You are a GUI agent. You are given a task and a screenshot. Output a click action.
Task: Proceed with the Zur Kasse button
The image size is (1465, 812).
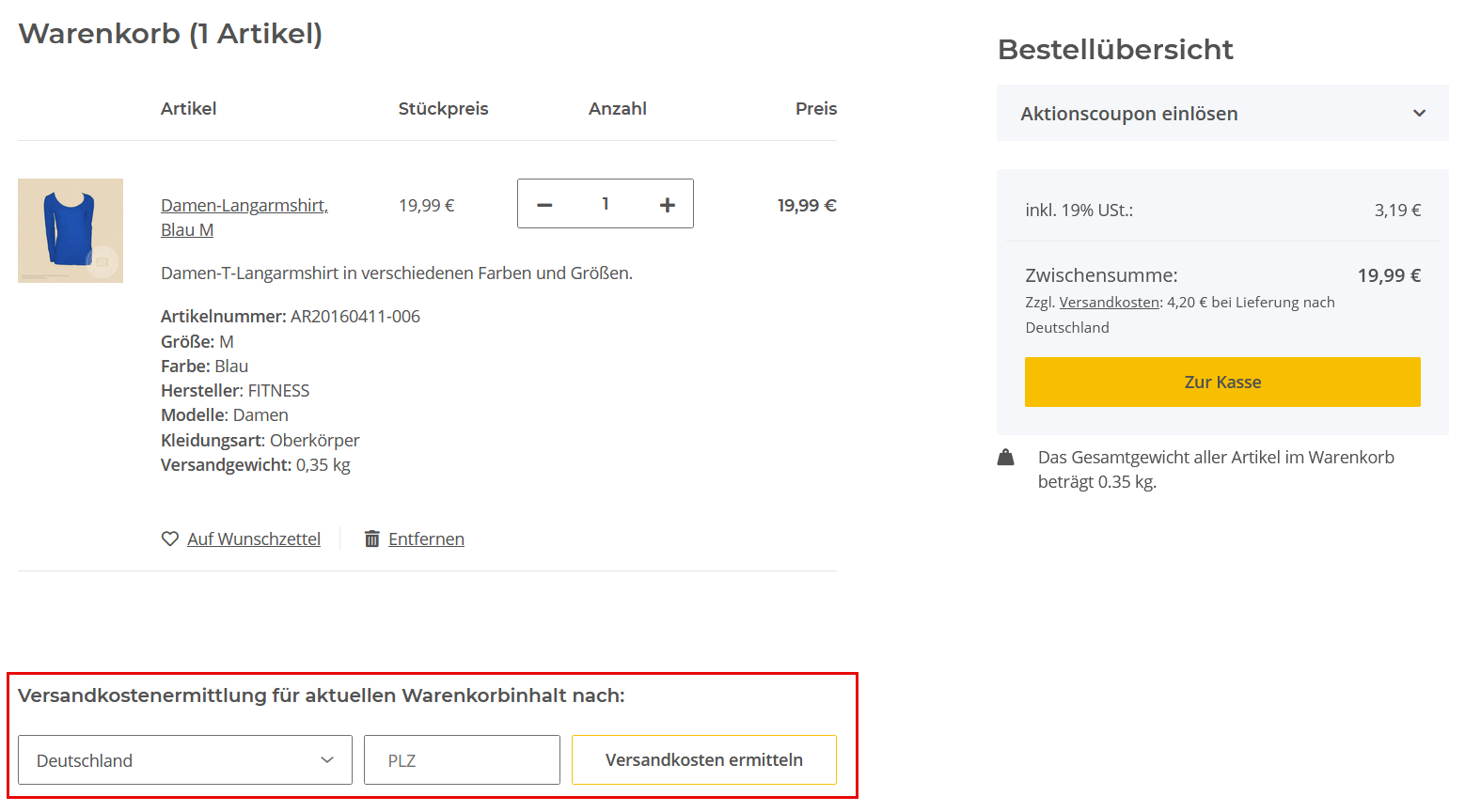pyautogui.click(x=1222, y=383)
